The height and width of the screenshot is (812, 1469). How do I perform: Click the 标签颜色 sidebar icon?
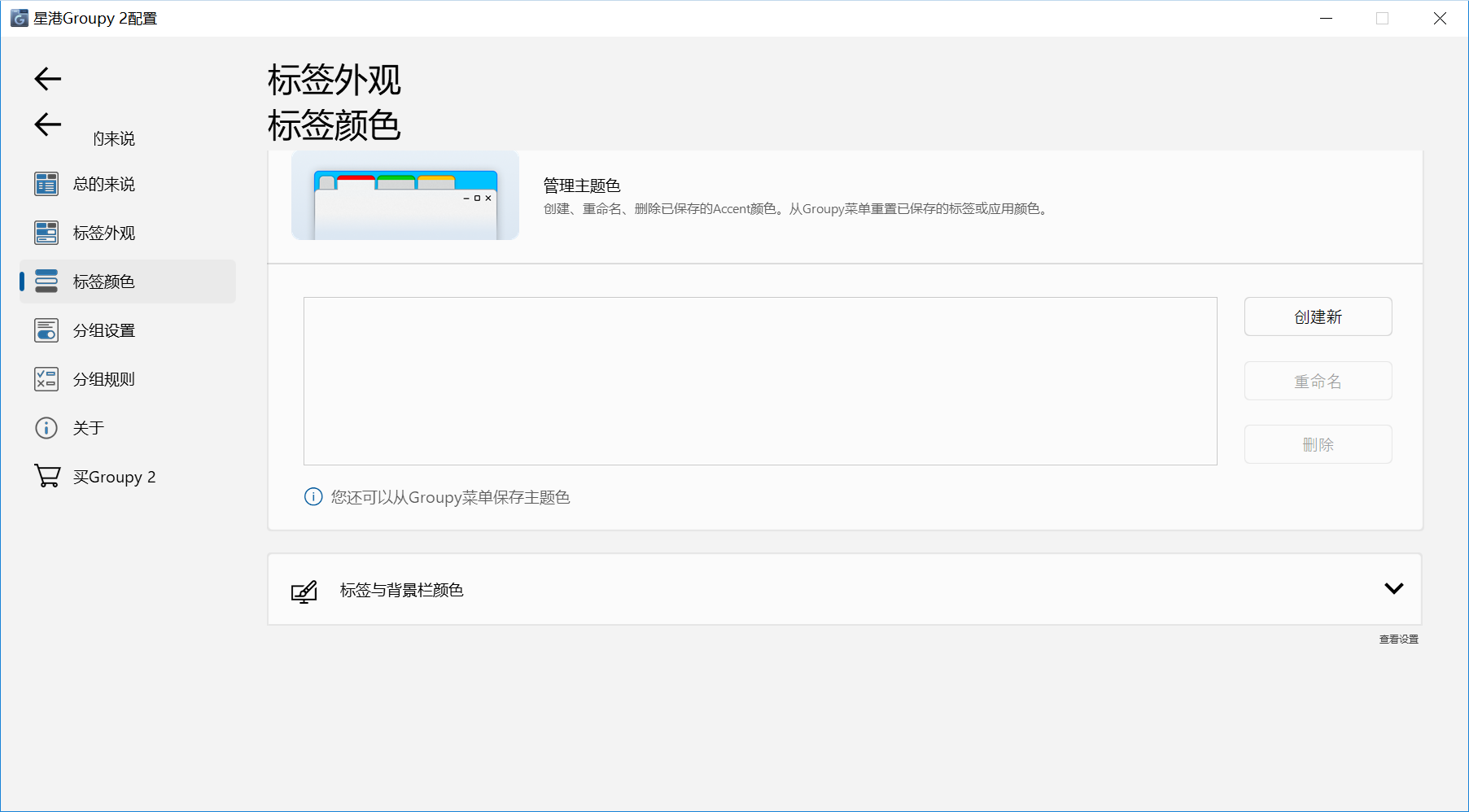[46, 282]
